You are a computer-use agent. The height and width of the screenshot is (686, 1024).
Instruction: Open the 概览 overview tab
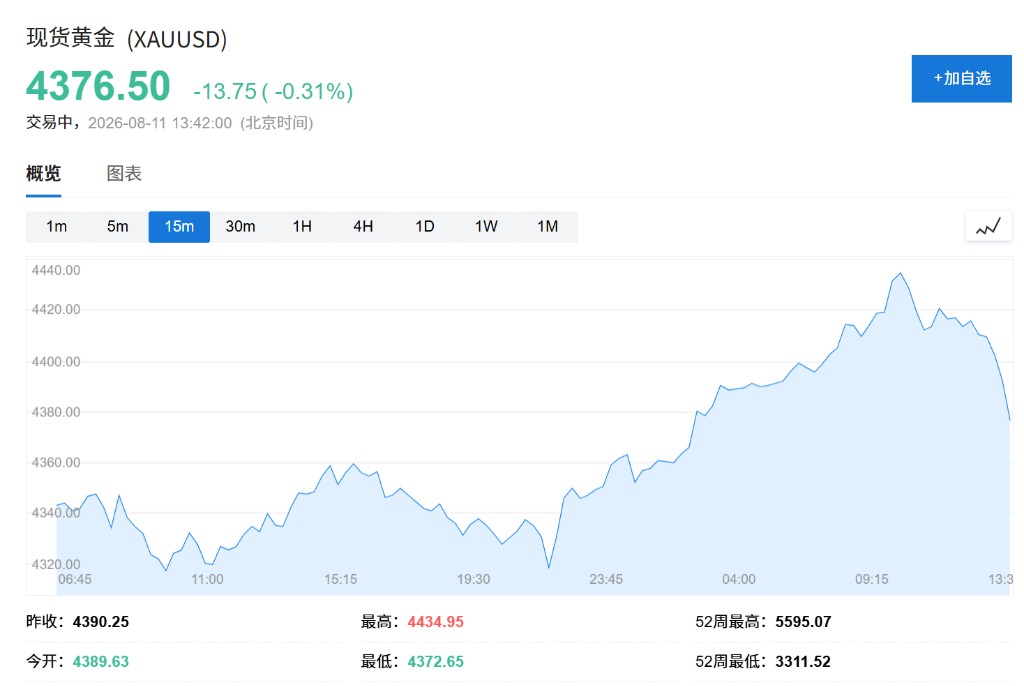pyautogui.click(x=43, y=174)
